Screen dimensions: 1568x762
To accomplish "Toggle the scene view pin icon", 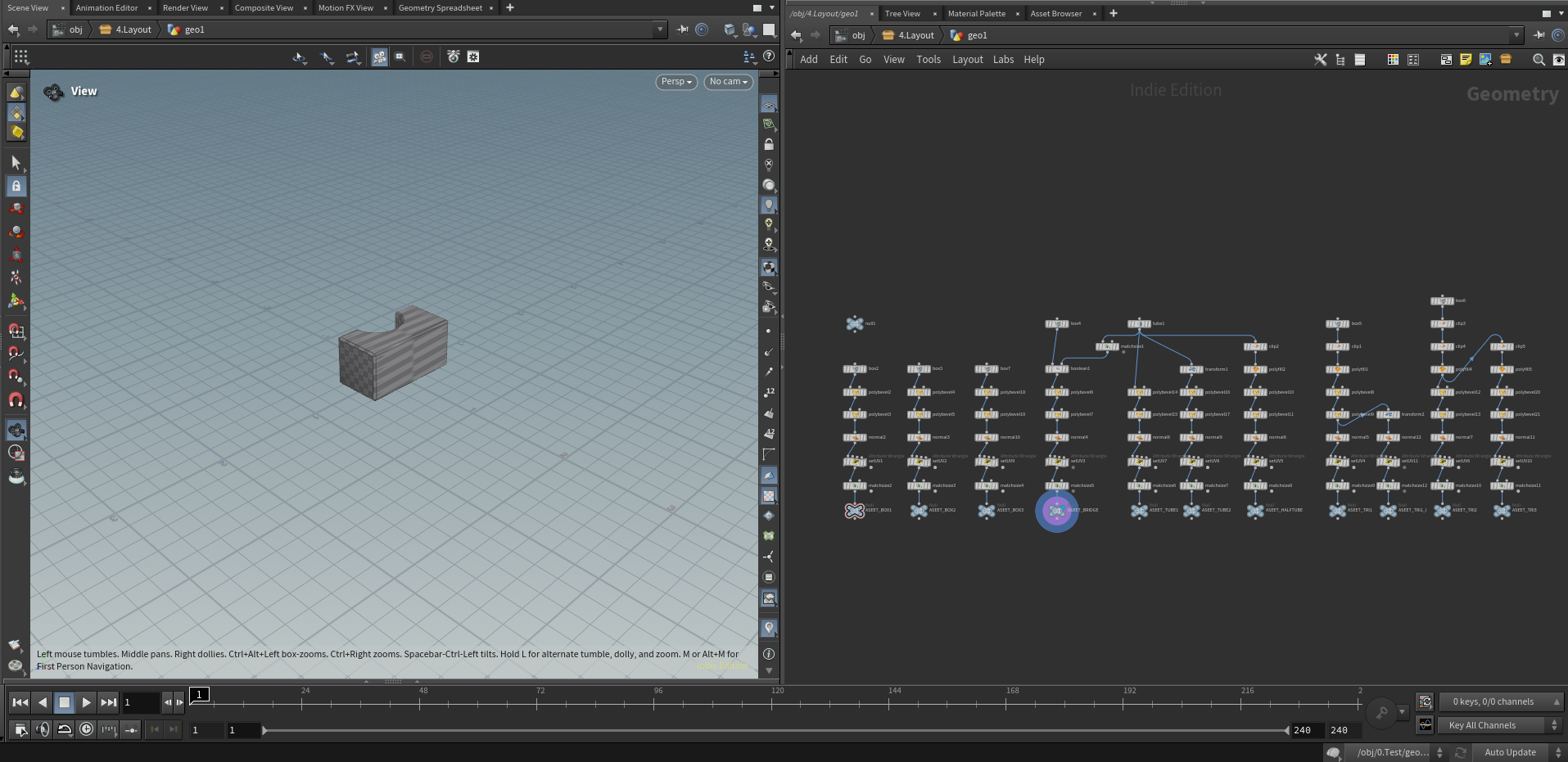I will (683, 29).
